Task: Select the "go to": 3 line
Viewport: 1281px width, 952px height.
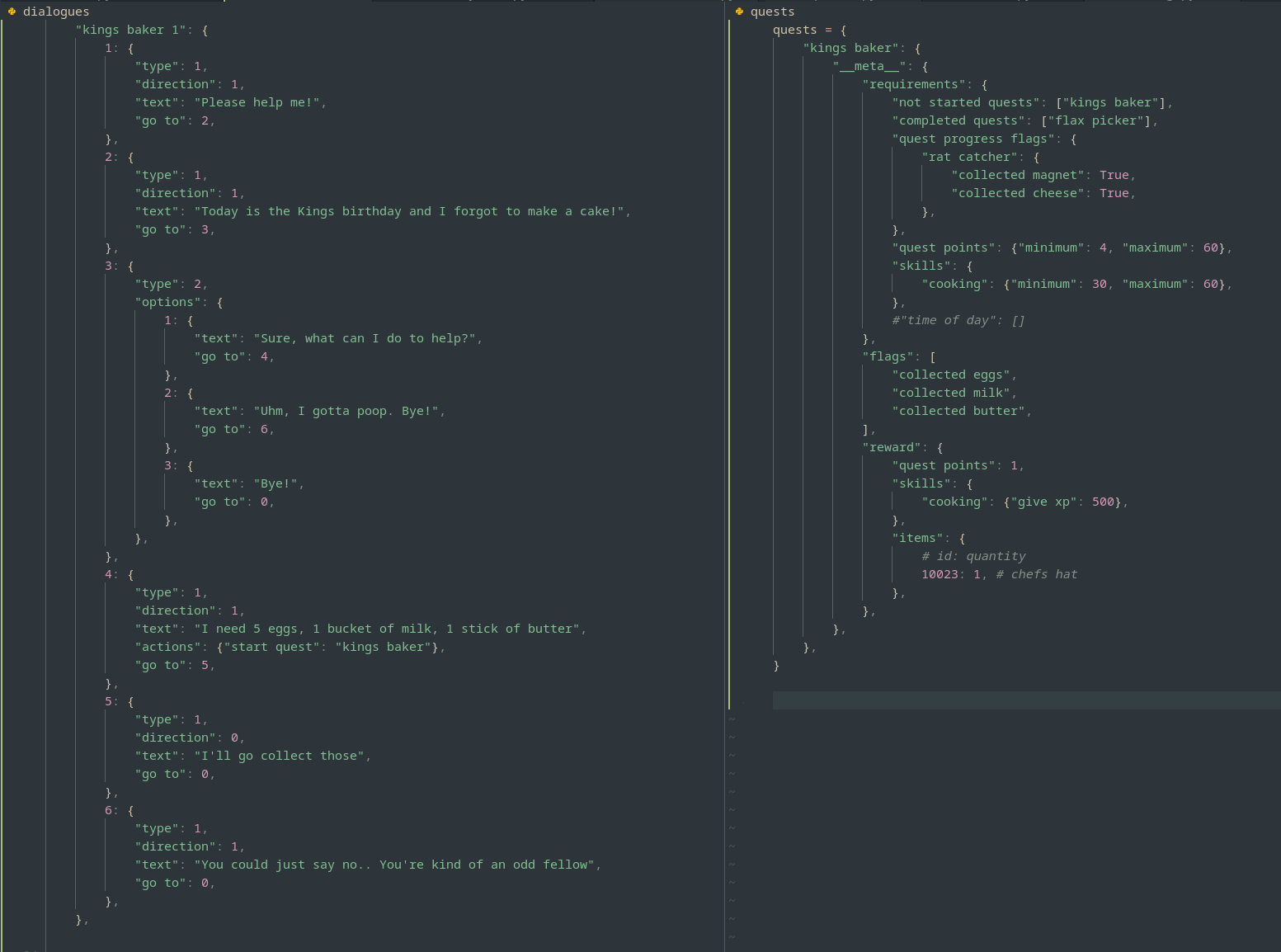Action: (175, 229)
